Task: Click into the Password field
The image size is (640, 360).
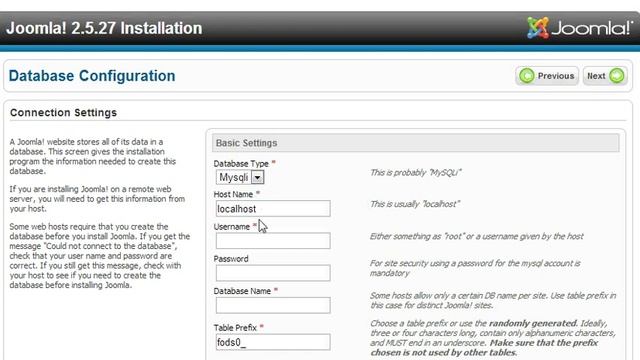Action: coord(273,273)
